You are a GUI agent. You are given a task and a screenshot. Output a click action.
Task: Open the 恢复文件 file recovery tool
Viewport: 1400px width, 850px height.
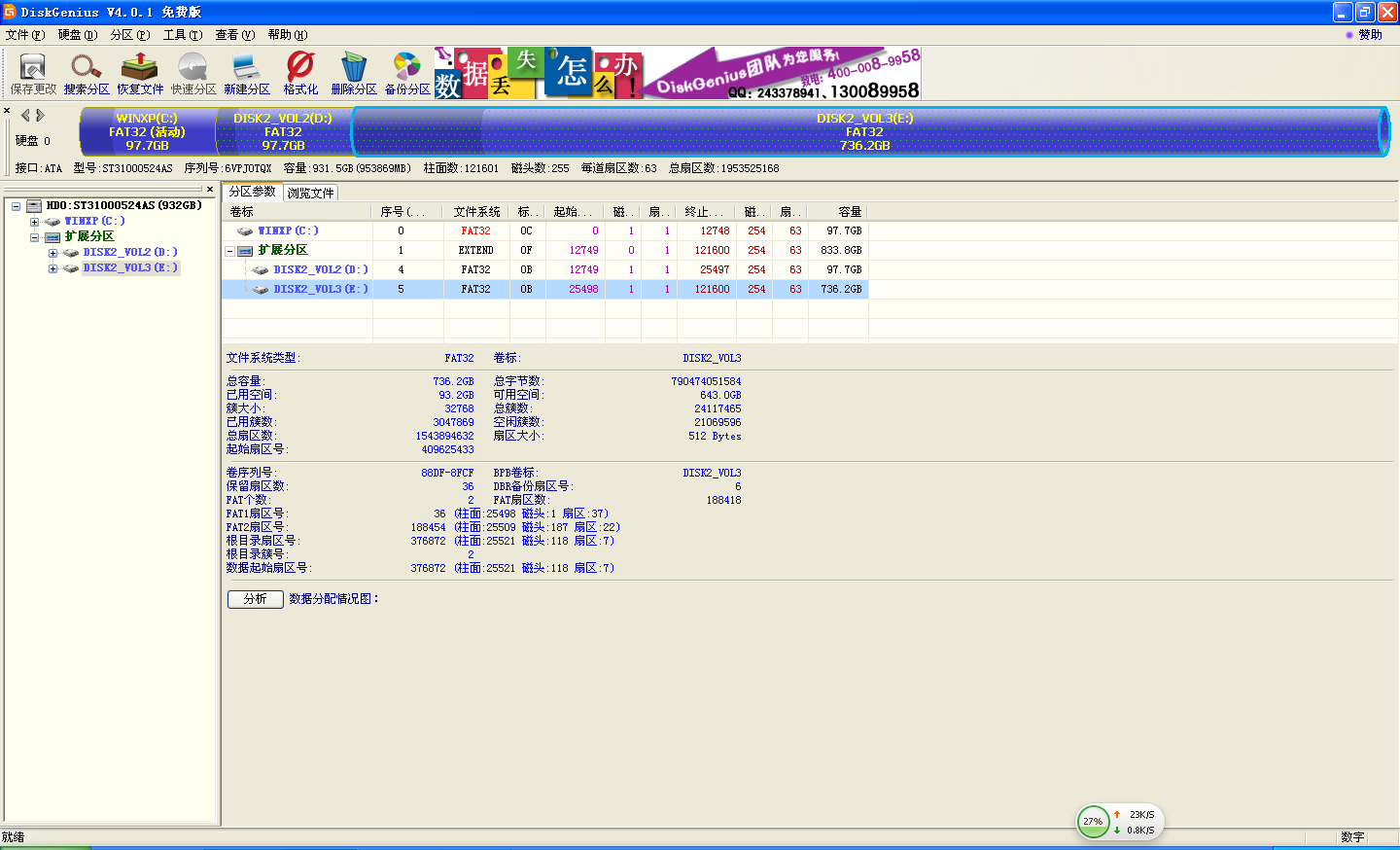coord(140,73)
